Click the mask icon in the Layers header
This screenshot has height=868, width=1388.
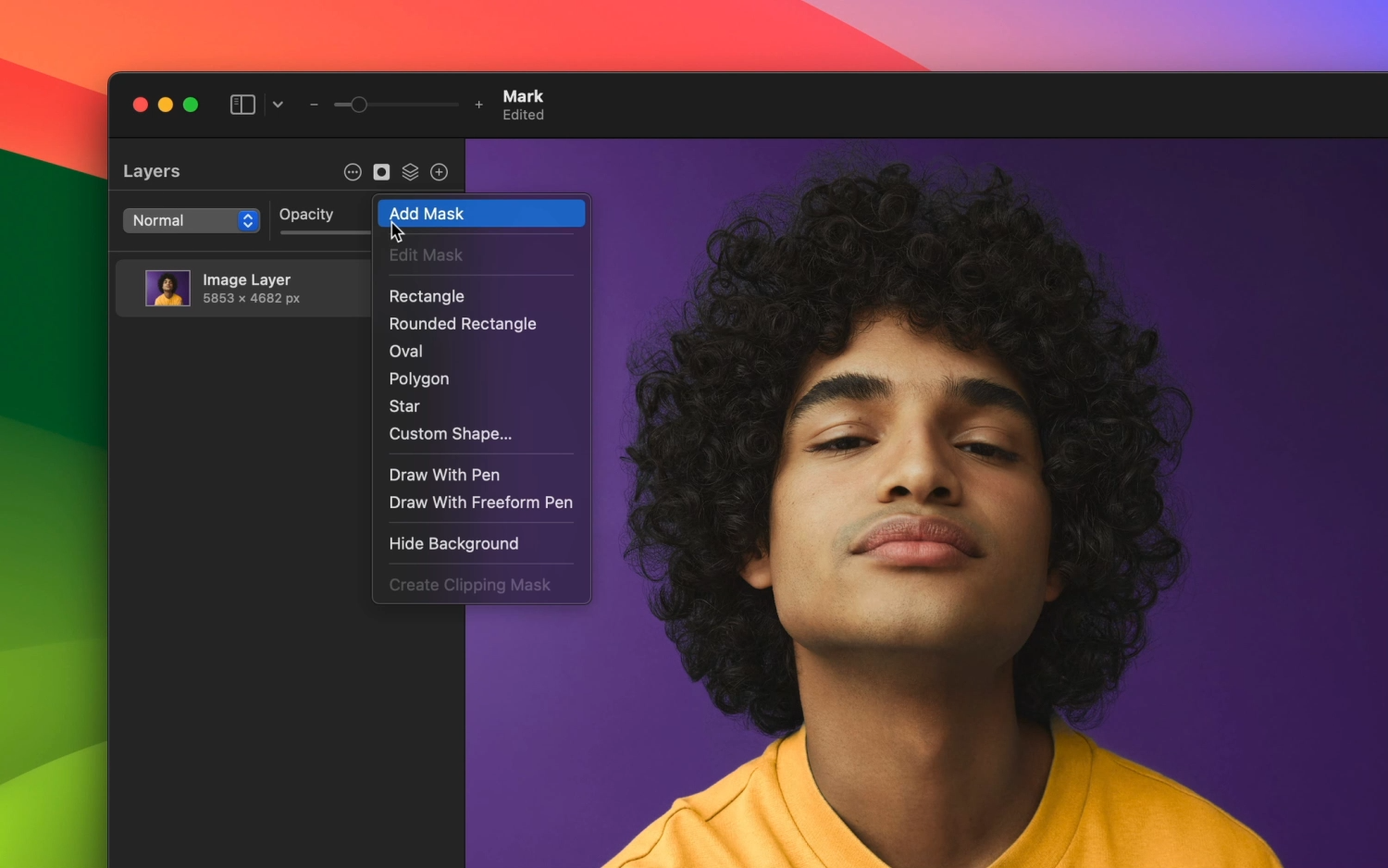tap(381, 172)
